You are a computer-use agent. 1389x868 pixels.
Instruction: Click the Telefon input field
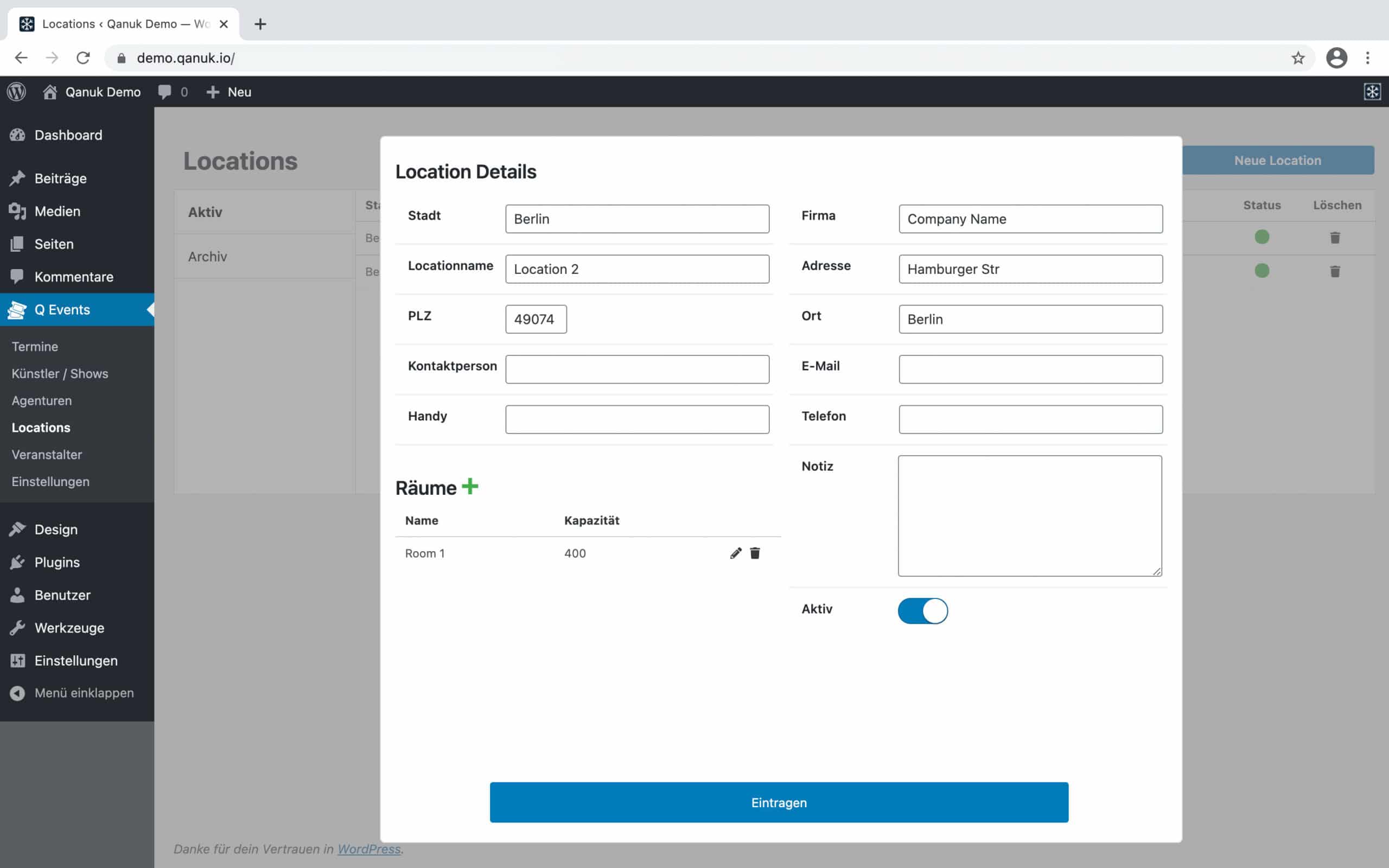pyautogui.click(x=1031, y=419)
